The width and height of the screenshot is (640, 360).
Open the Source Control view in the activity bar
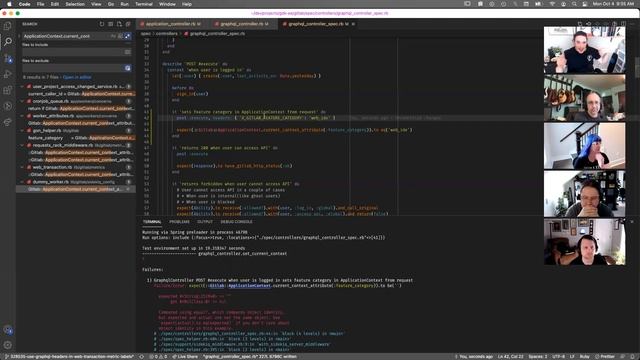[7, 58]
